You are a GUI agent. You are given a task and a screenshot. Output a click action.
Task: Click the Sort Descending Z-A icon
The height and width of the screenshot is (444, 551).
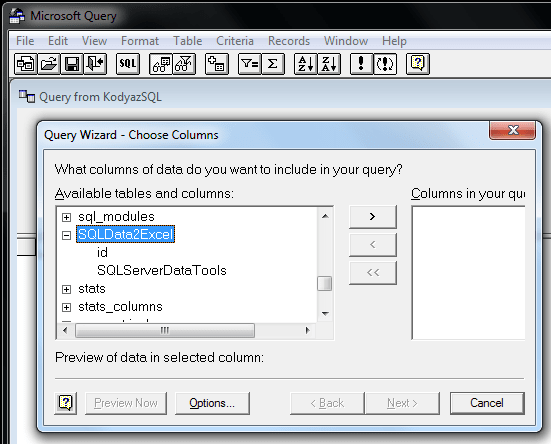coord(329,64)
